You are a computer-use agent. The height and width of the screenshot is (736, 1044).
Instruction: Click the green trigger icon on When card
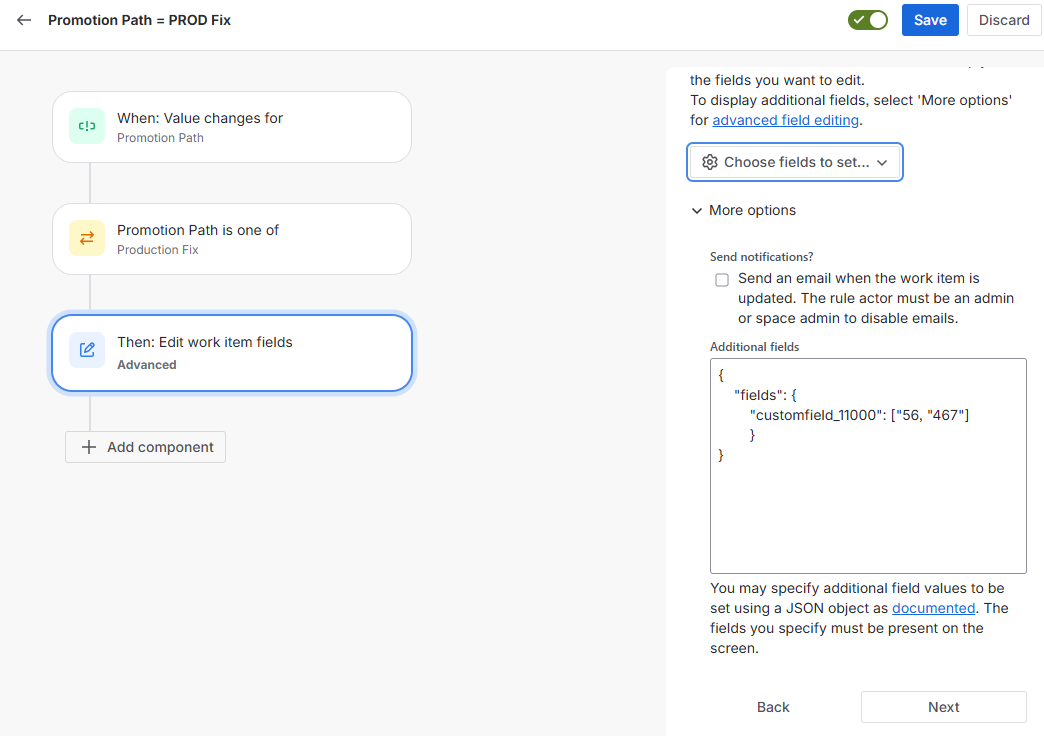87,126
